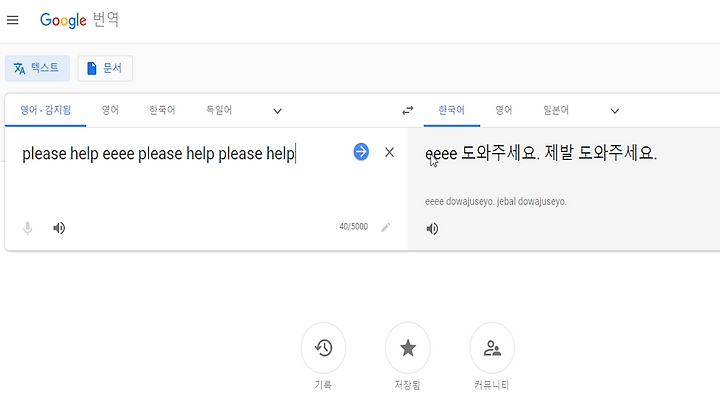Select the 텍스트 translation mode button
Screen dimensions: 720x404
(x=38, y=68)
